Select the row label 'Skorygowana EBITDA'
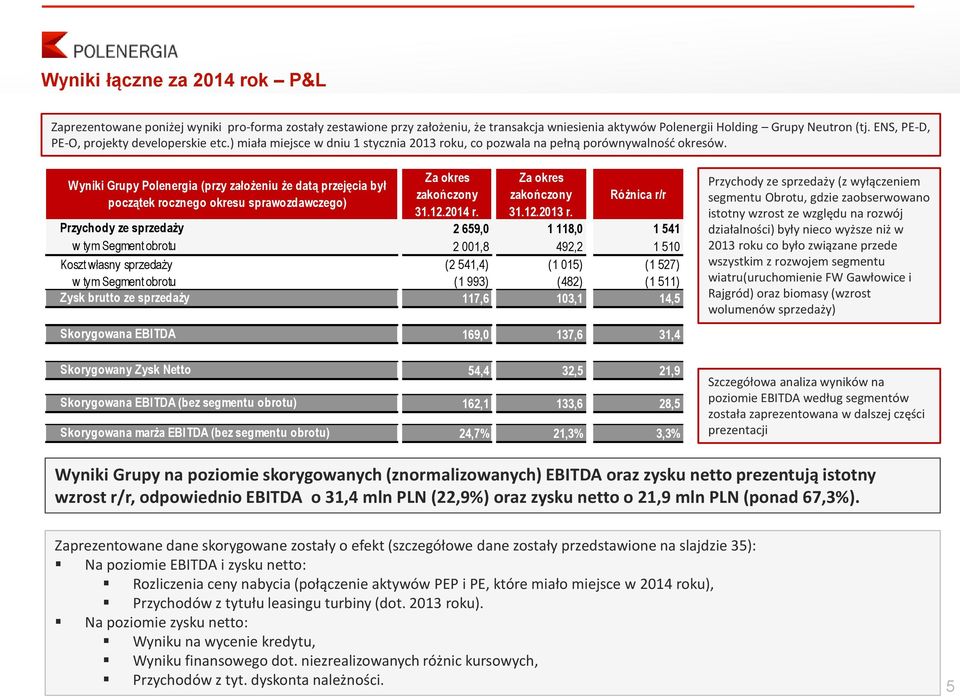960x697 pixels. 118,334
